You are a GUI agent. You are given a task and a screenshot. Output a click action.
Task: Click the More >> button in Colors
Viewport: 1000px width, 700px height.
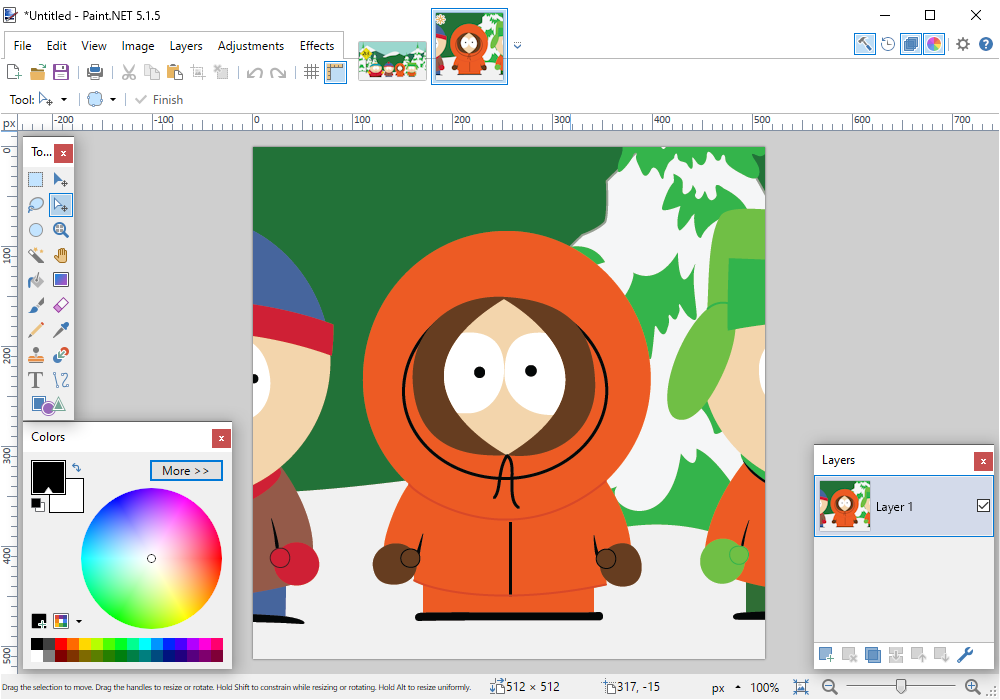[x=186, y=470]
